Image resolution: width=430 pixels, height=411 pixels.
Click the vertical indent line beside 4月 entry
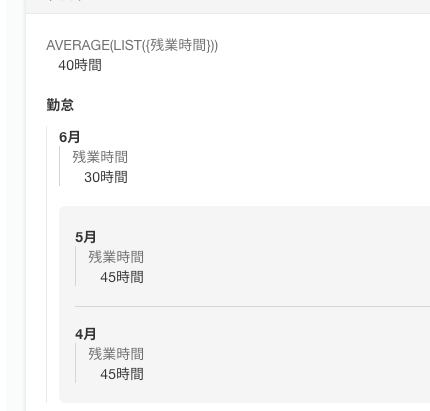[x=75, y=363]
